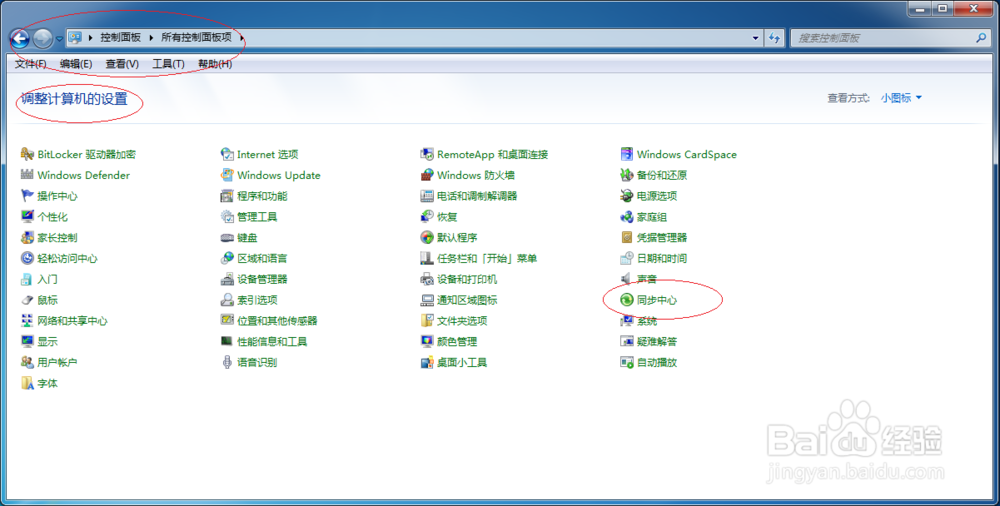Open the 电话和调制解调器 link
1000x506 pixels.
477,196
